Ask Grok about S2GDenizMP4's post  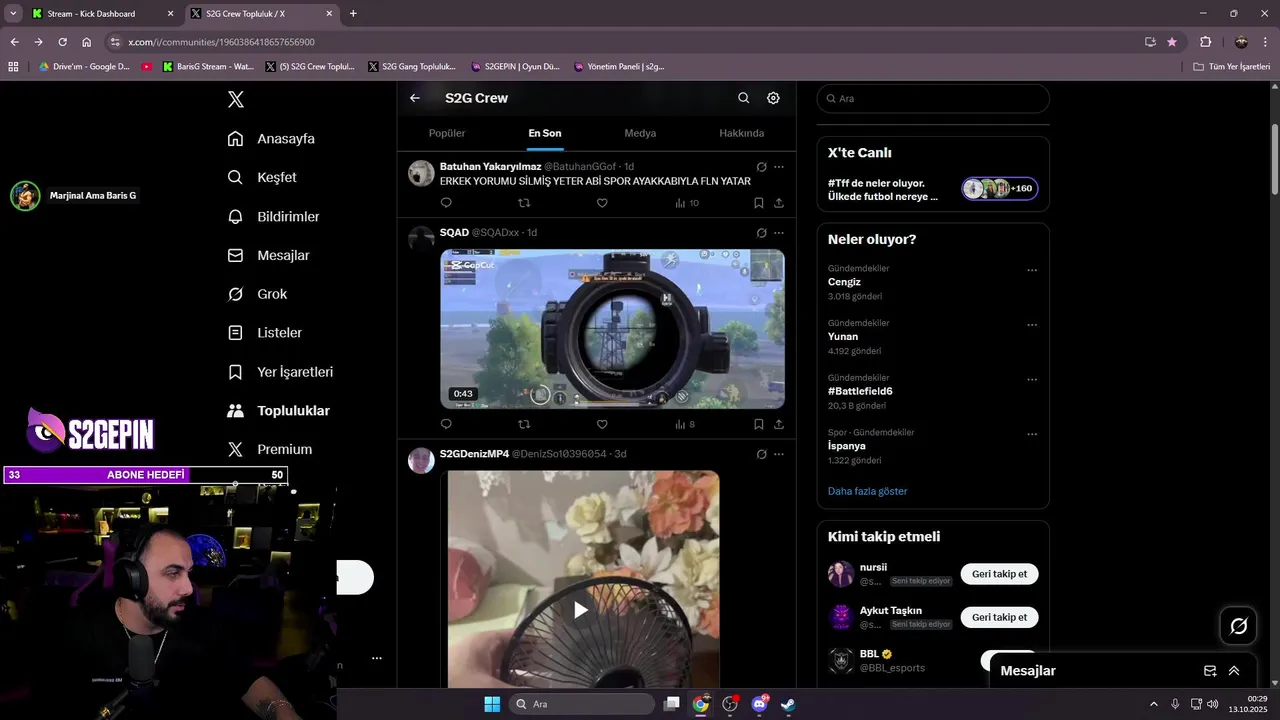coord(761,454)
